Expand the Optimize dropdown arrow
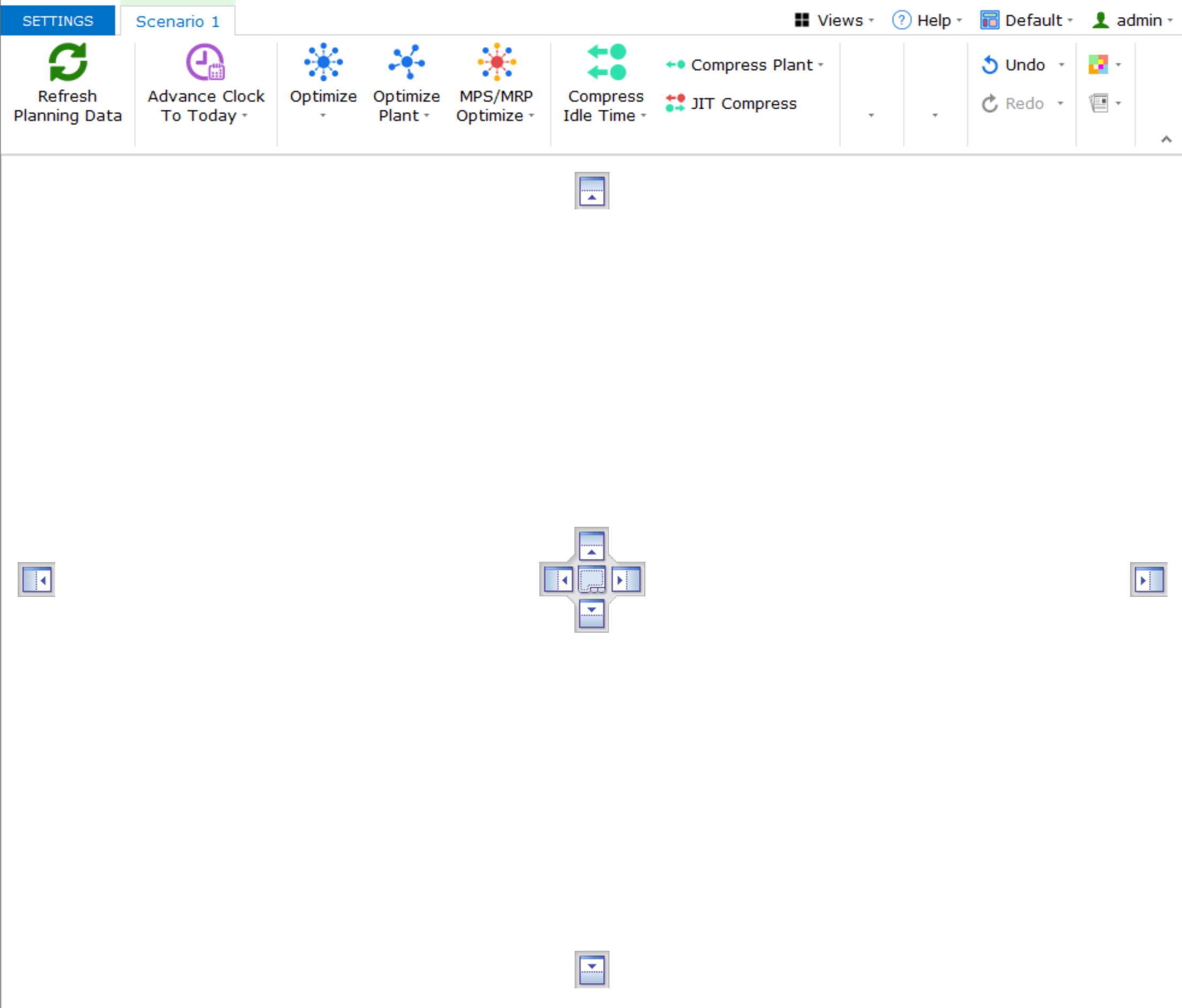The width and height of the screenshot is (1182, 1008). (323, 116)
